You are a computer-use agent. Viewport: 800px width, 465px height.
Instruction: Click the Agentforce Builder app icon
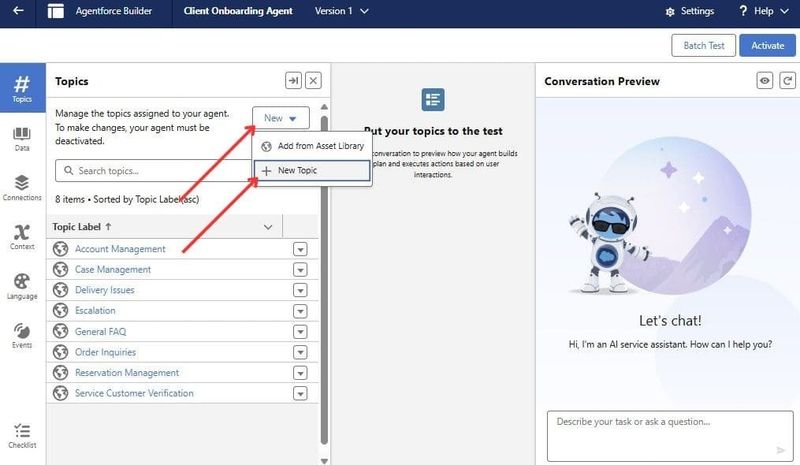coord(56,11)
